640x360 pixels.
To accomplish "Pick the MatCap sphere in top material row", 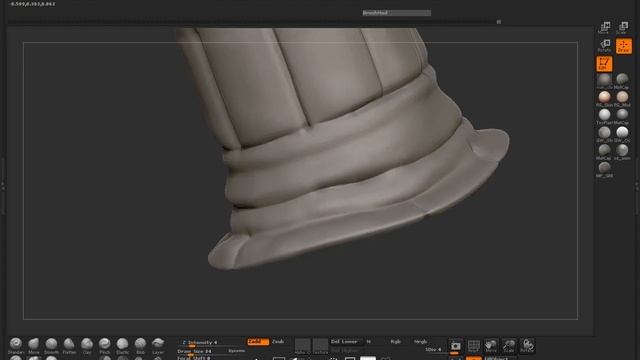I will [622, 81].
